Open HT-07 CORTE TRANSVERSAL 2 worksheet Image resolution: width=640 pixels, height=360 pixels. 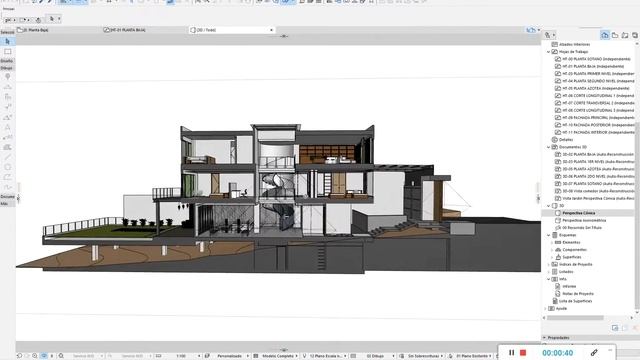point(594,103)
